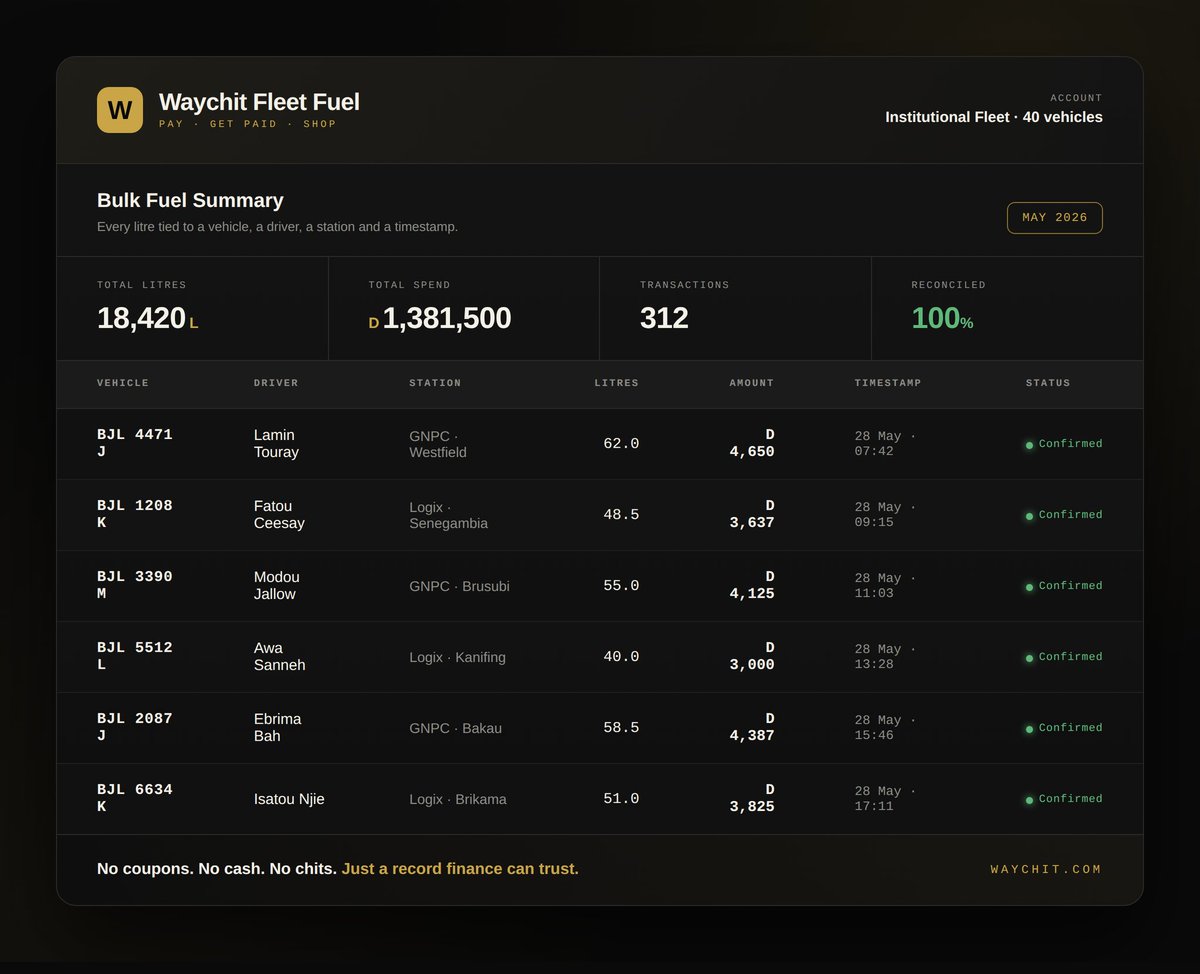Click driver Lamin Touray

(x=276, y=443)
